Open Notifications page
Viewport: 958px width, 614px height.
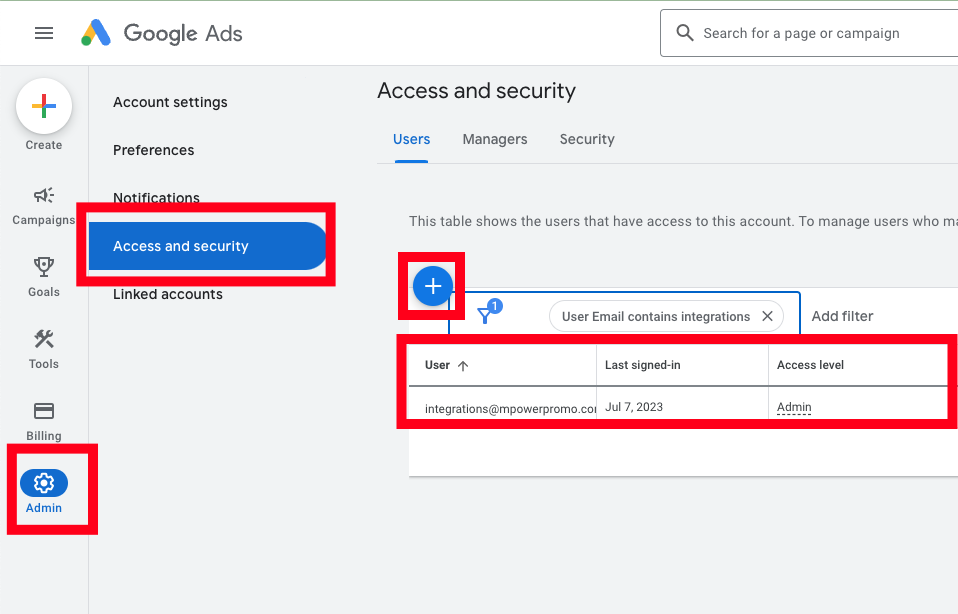pos(156,197)
